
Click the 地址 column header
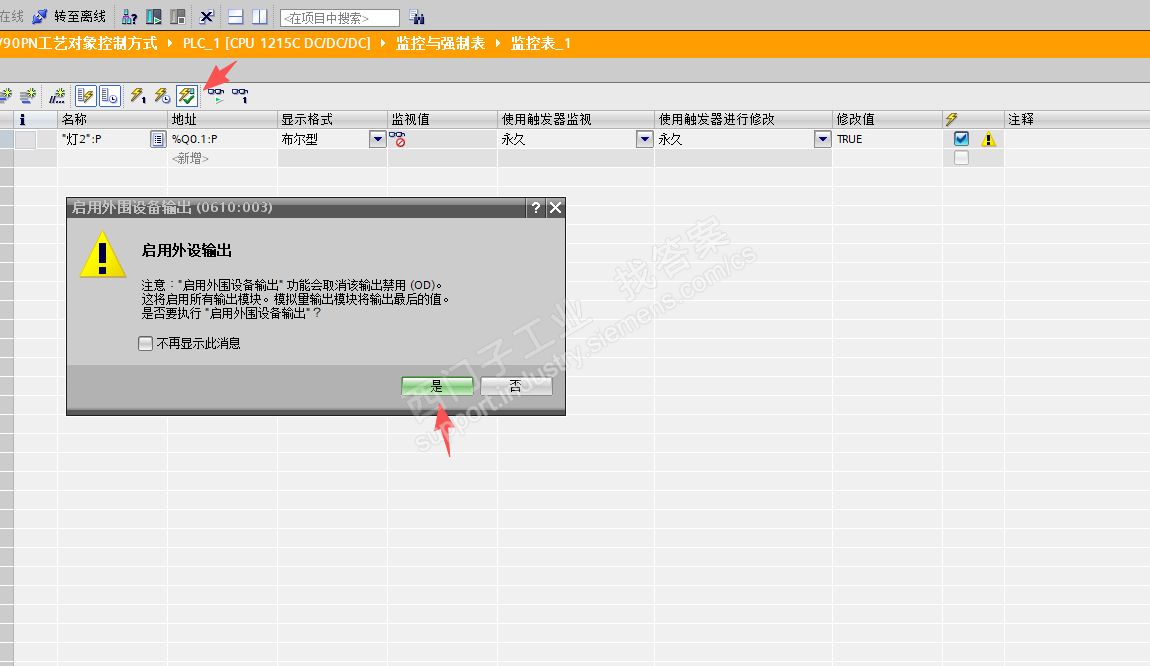[x=223, y=119]
